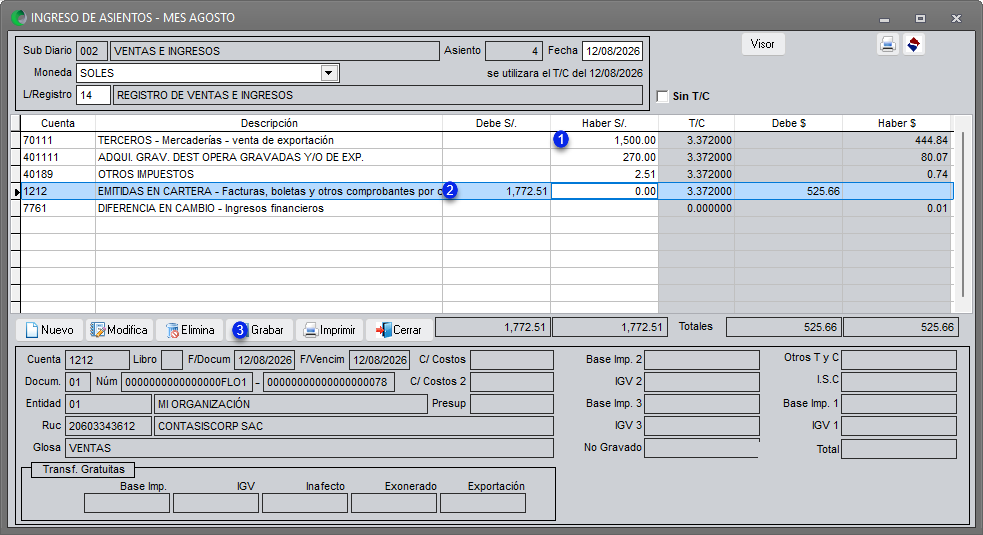Click the F/Vencim date field
The image size is (983, 535).
[379, 360]
